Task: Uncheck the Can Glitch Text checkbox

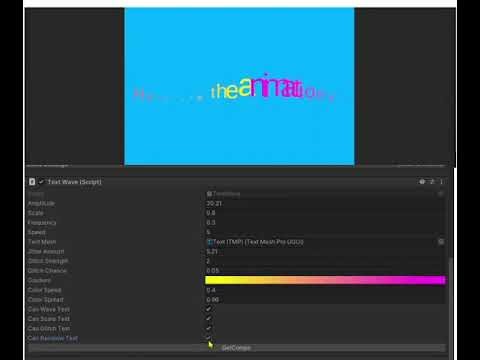Action: pos(209,328)
